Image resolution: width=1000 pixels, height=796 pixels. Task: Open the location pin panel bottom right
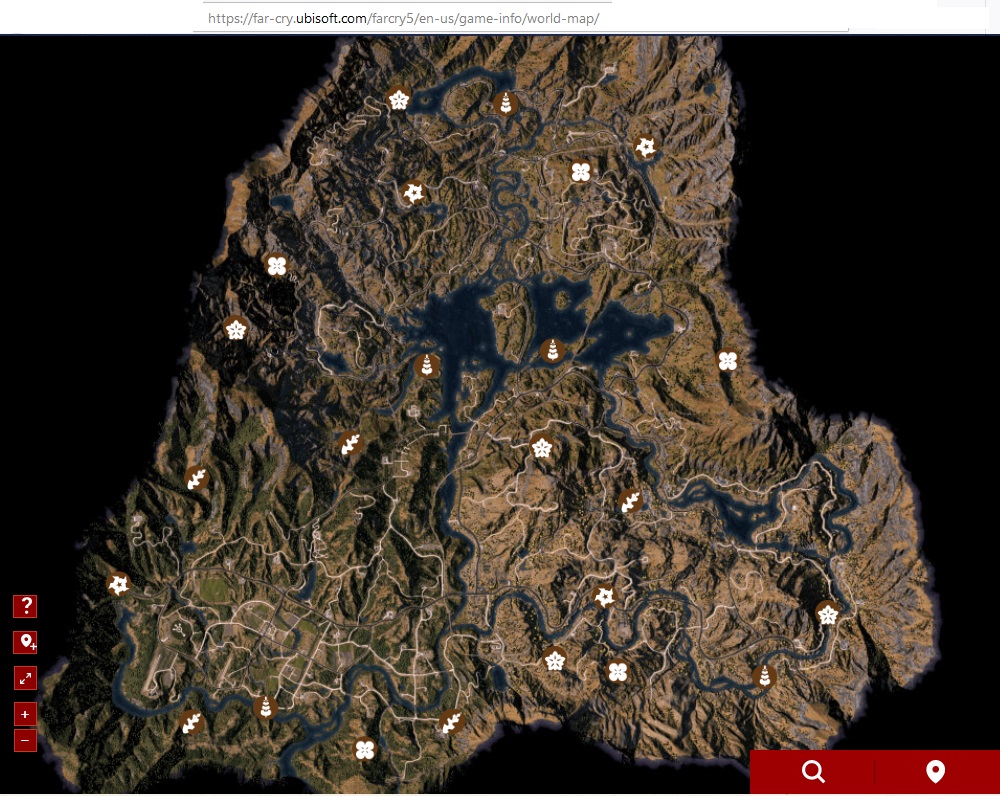(x=935, y=772)
